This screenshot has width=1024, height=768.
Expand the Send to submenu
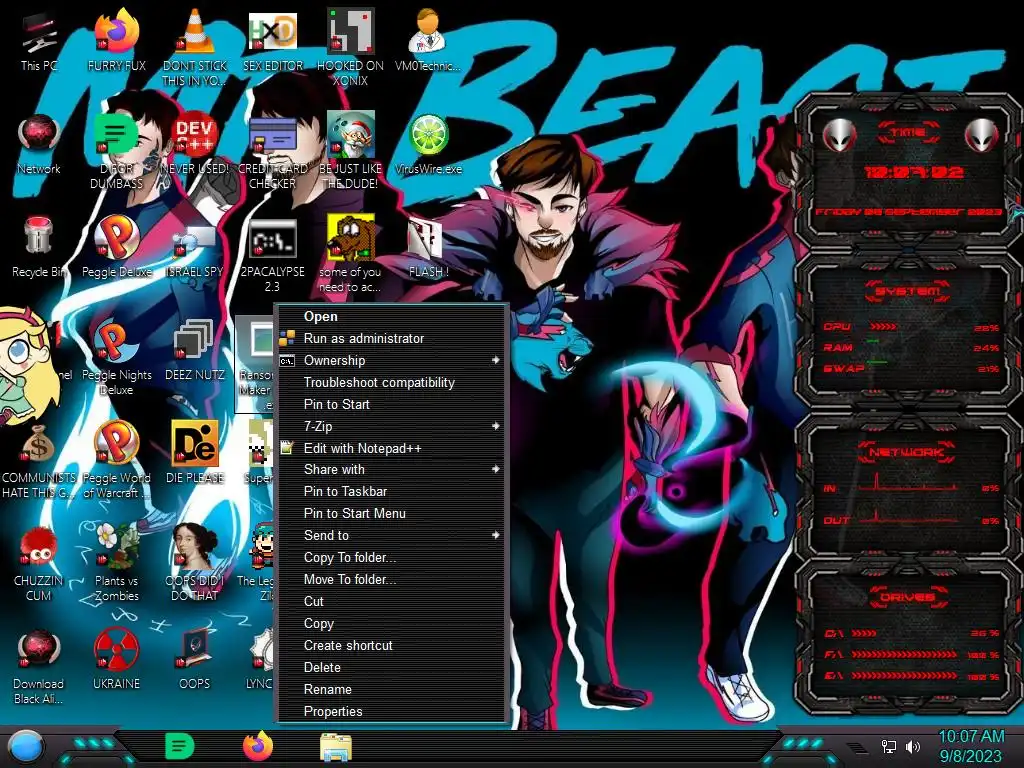391,536
